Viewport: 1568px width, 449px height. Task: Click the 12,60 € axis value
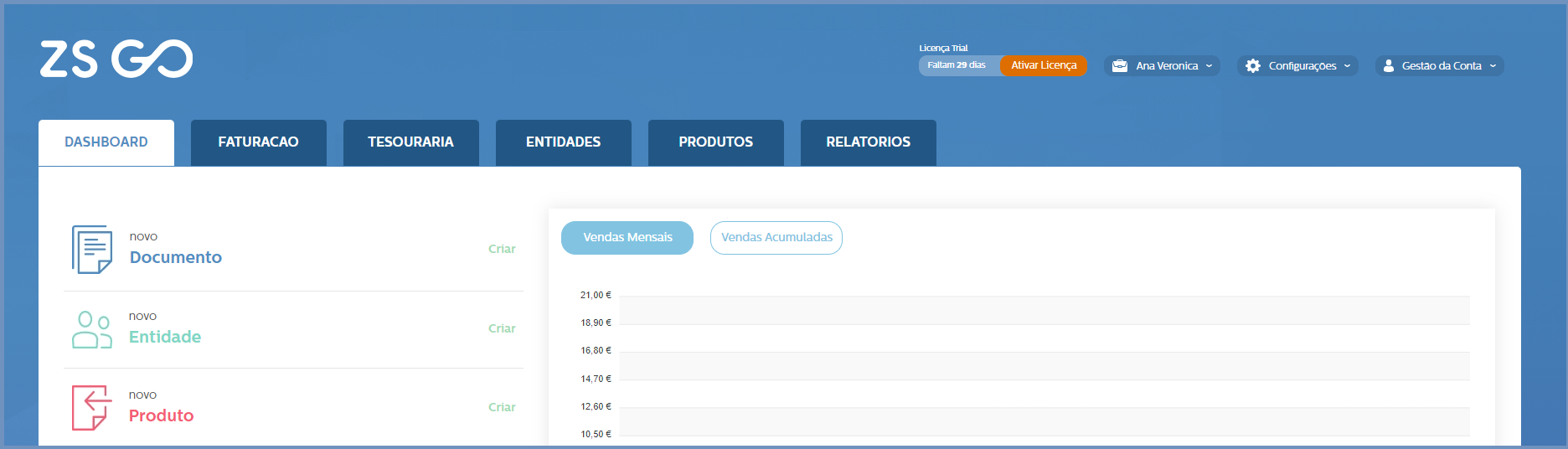coord(596,406)
